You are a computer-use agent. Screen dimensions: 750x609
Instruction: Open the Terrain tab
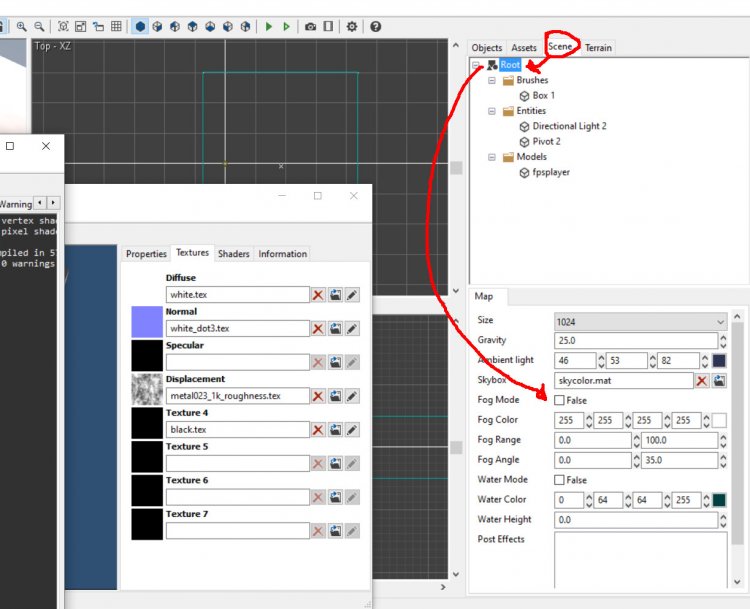[598, 48]
